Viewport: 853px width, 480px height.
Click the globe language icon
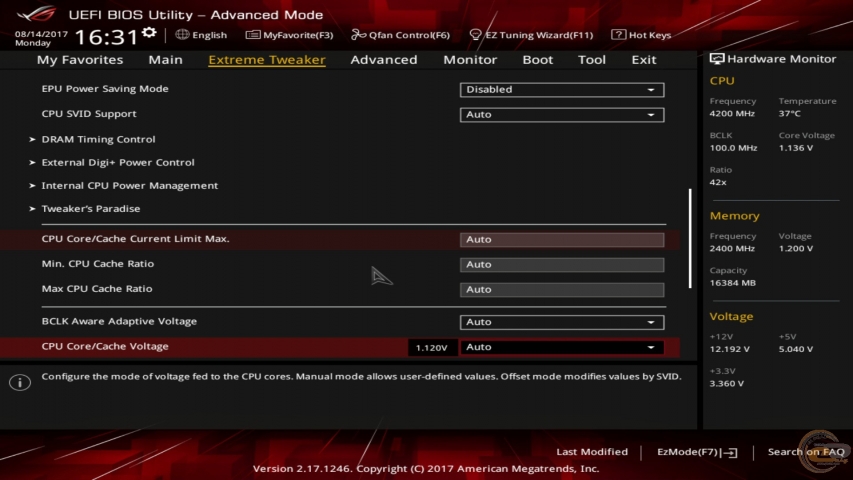pos(182,34)
